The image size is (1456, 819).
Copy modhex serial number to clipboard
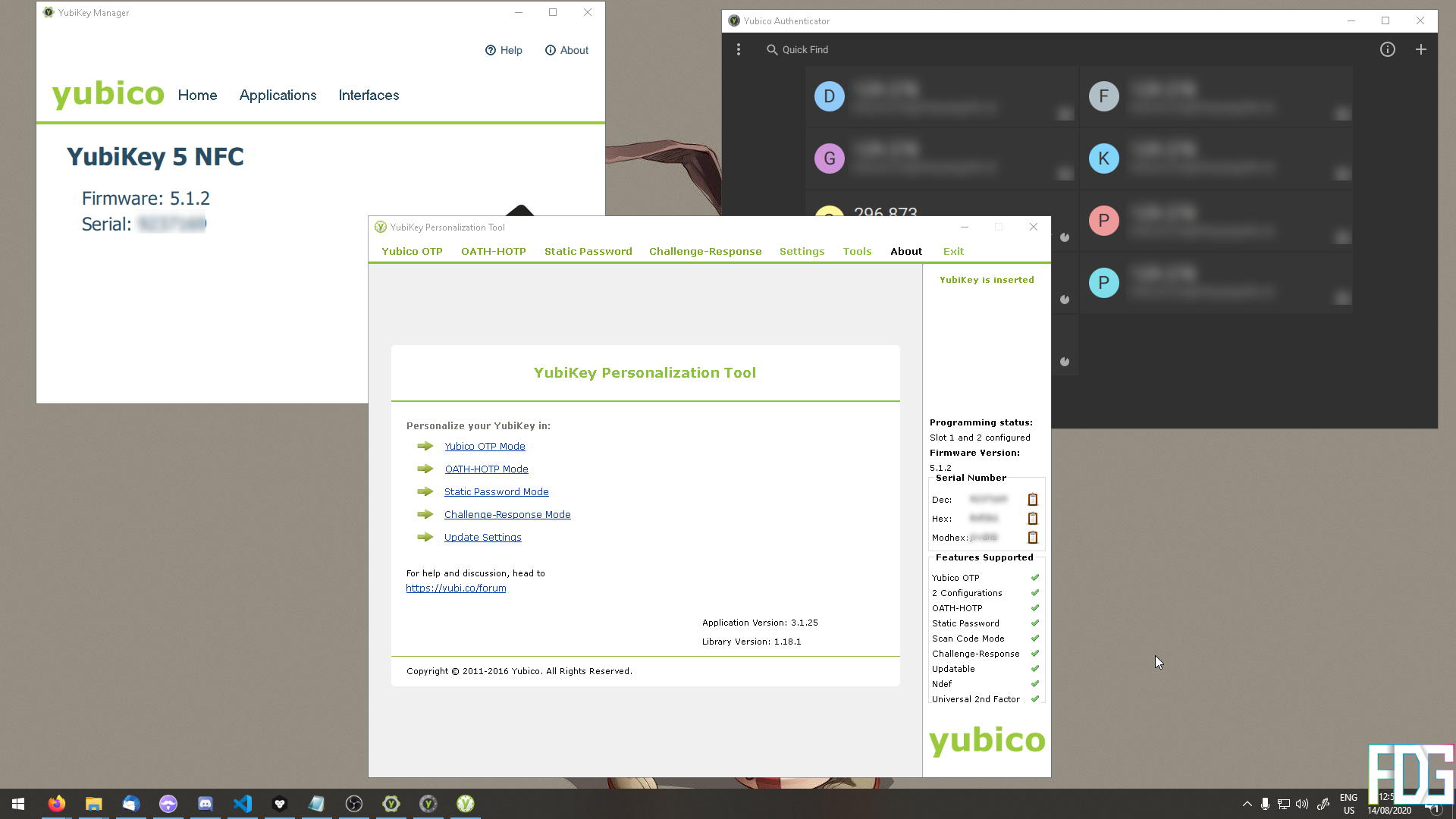1032,538
